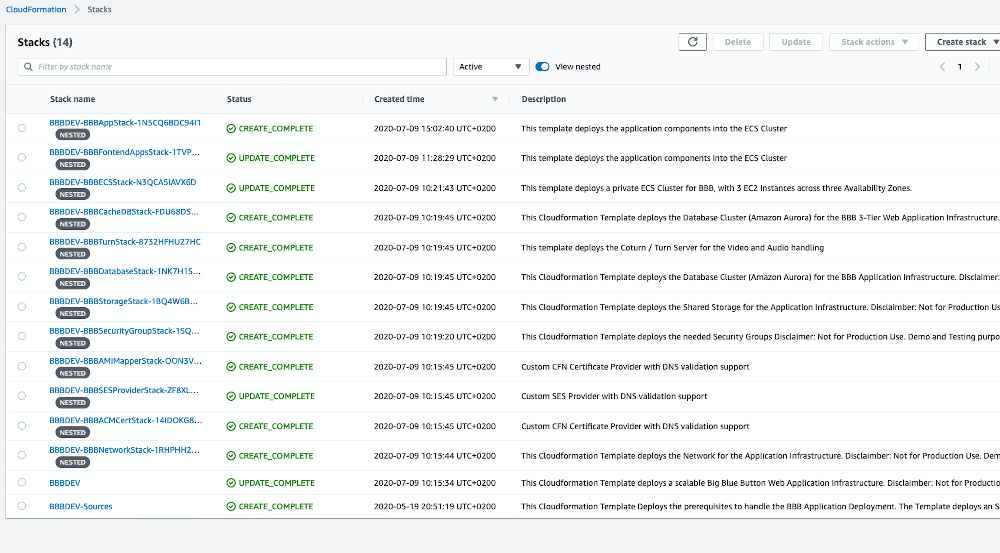The width and height of the screenshot is (1000, 553).
Task: Open the Create stack dropdown
Action: click(x=964, y=42)
